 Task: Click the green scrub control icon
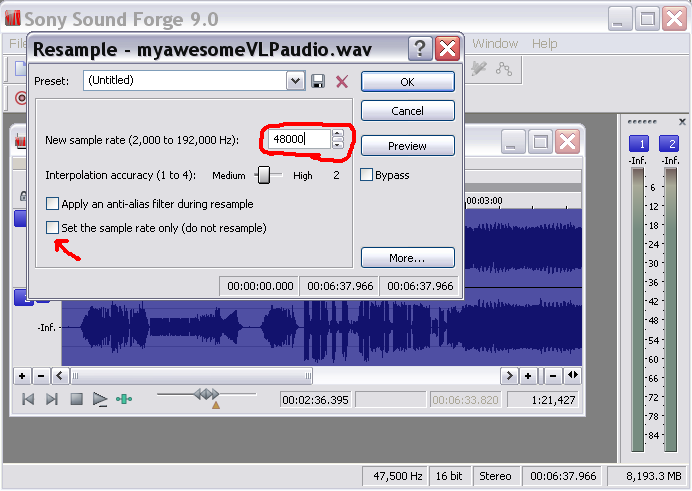tap(124, 399)
